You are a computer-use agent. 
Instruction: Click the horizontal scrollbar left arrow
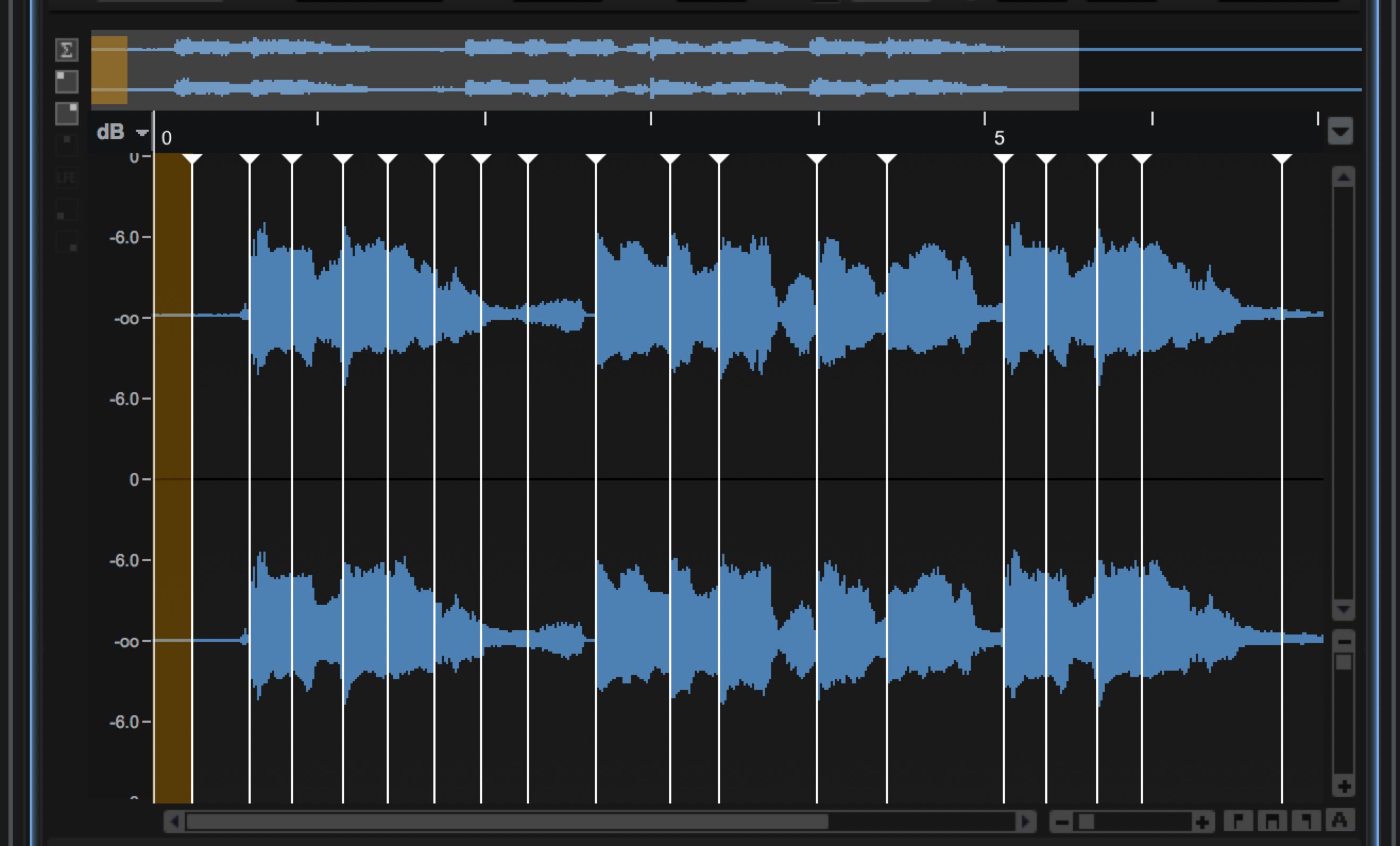pos(174,822)
